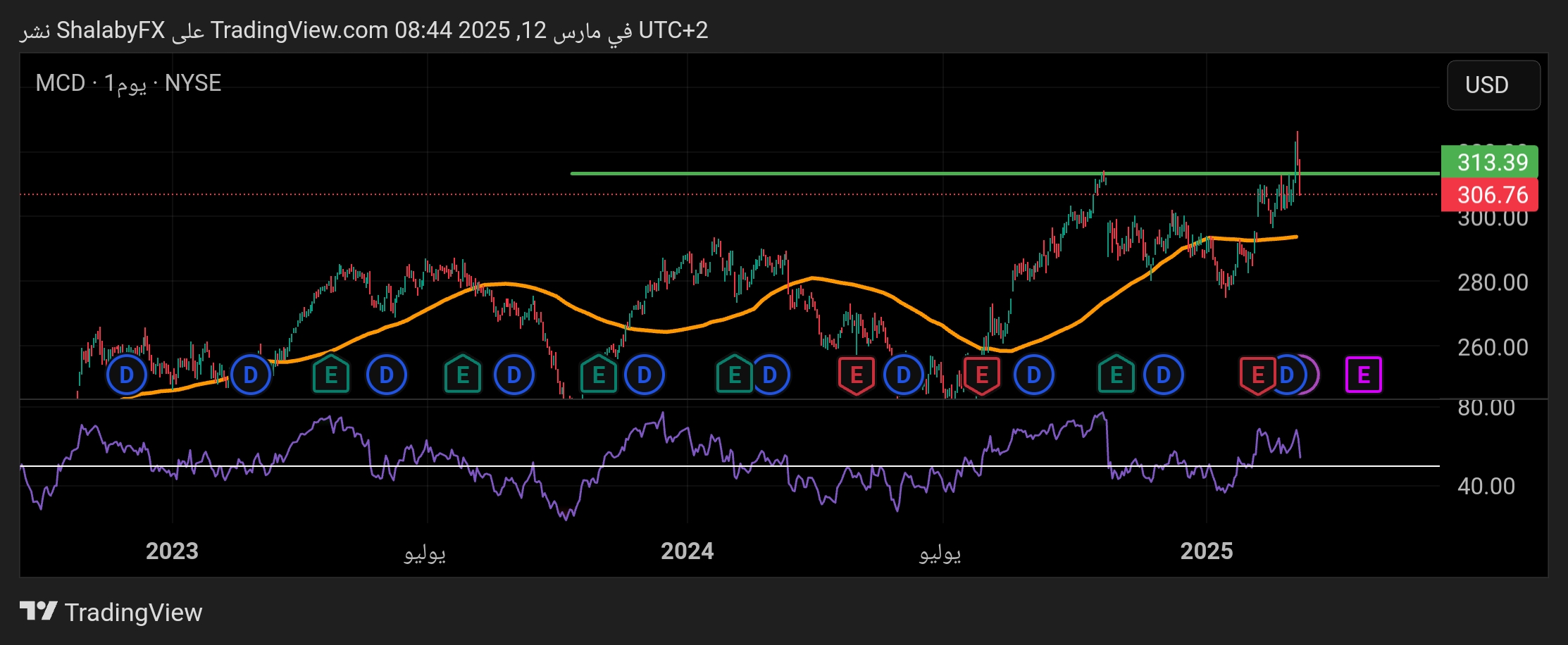Click the 260.00 price axis label
The image size is (1568, 645).
(1493, 347)
